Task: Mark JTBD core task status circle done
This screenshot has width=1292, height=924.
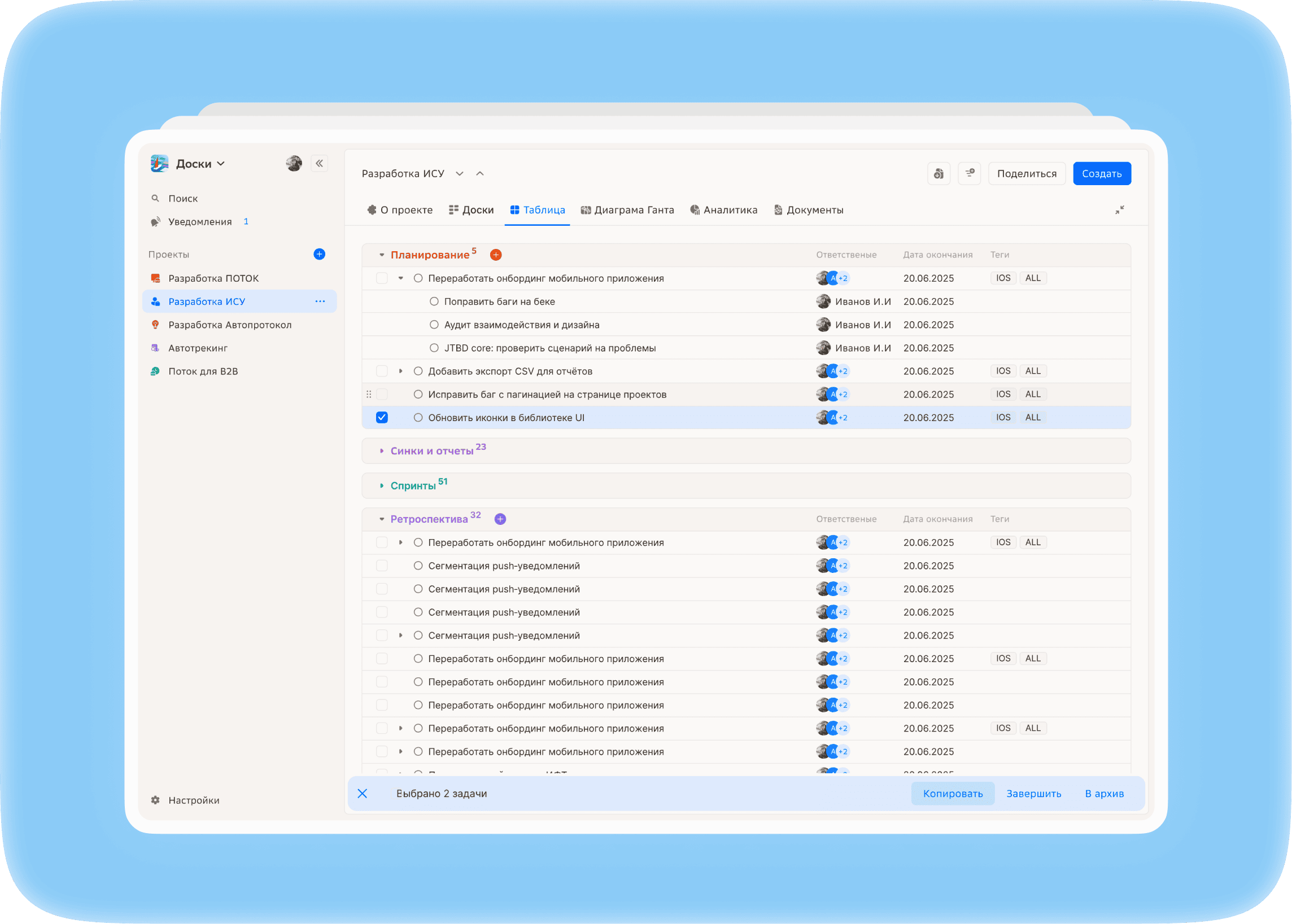Action: 434,348
